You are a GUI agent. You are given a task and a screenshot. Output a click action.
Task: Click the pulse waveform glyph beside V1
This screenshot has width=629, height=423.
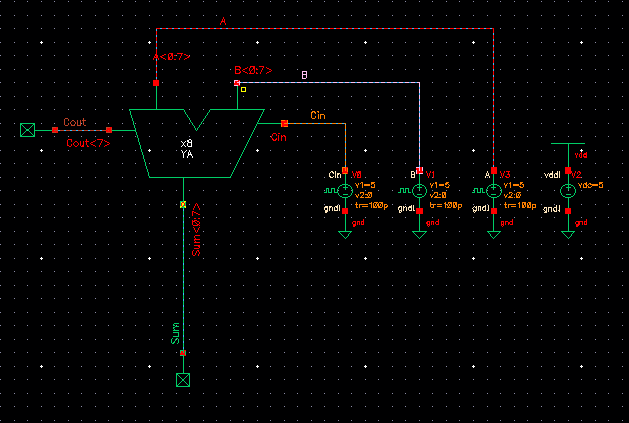[x=405, y=191]
